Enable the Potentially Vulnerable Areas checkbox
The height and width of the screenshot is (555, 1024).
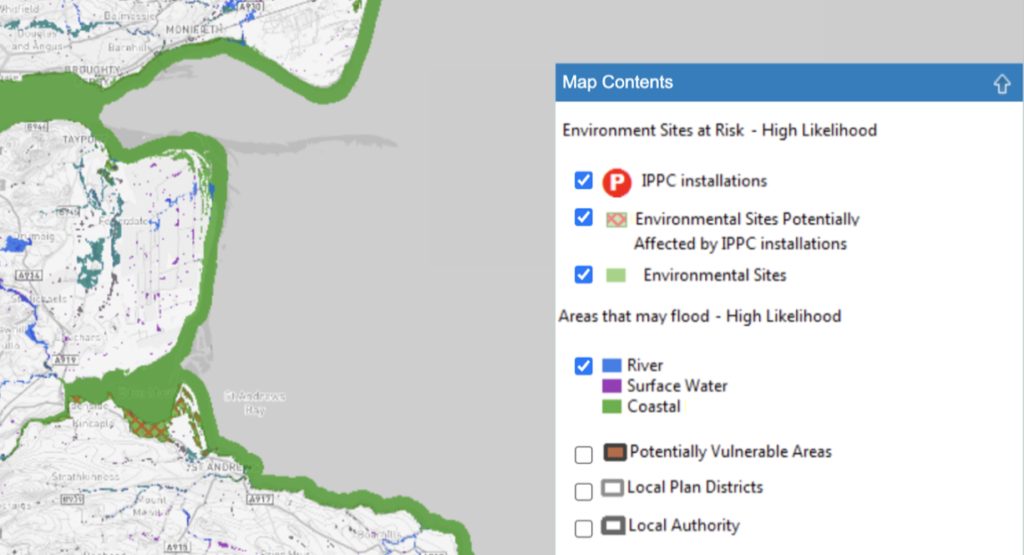[584, 455]
